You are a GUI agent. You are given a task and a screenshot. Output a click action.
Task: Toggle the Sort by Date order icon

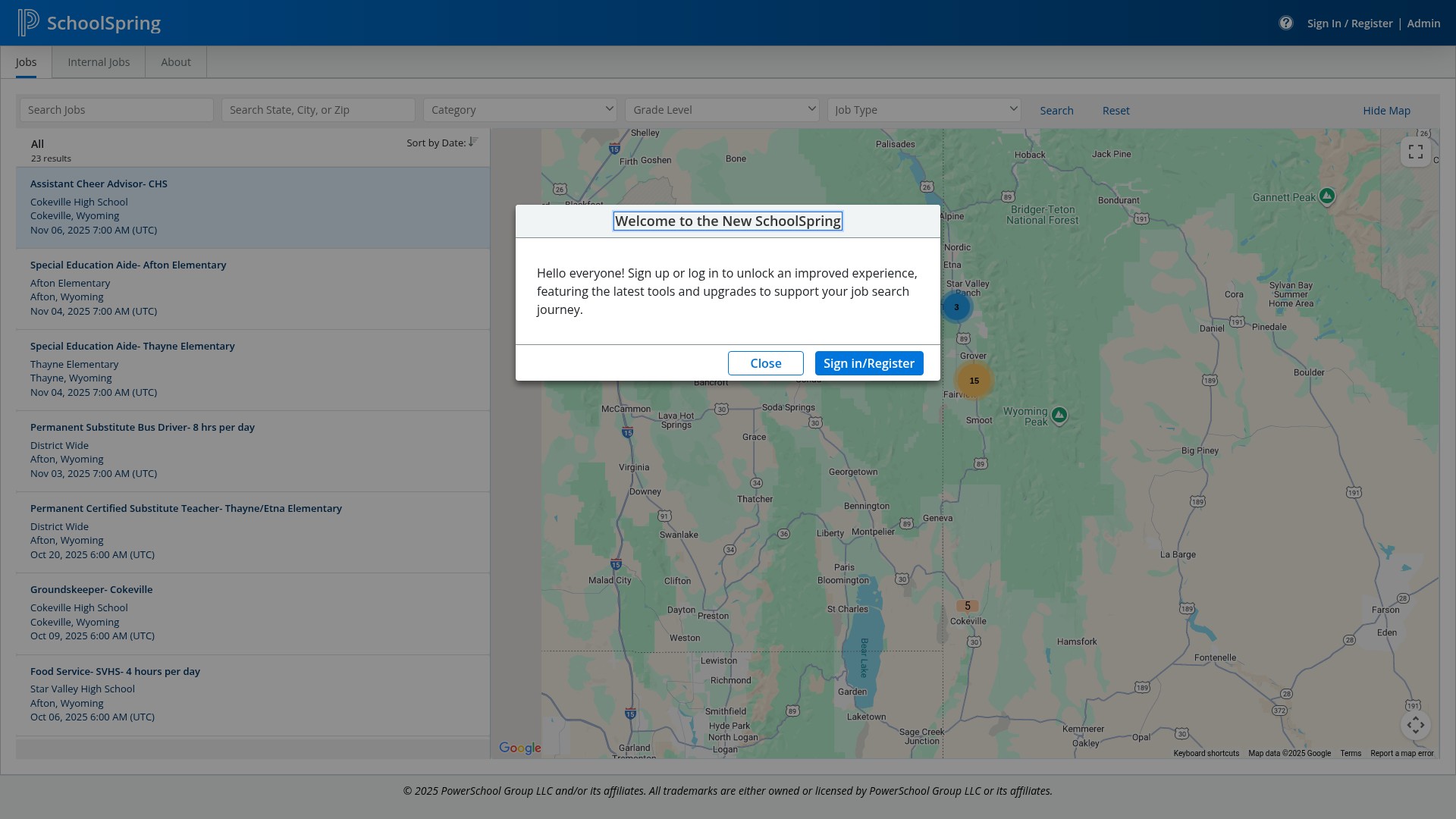(473, 142)
